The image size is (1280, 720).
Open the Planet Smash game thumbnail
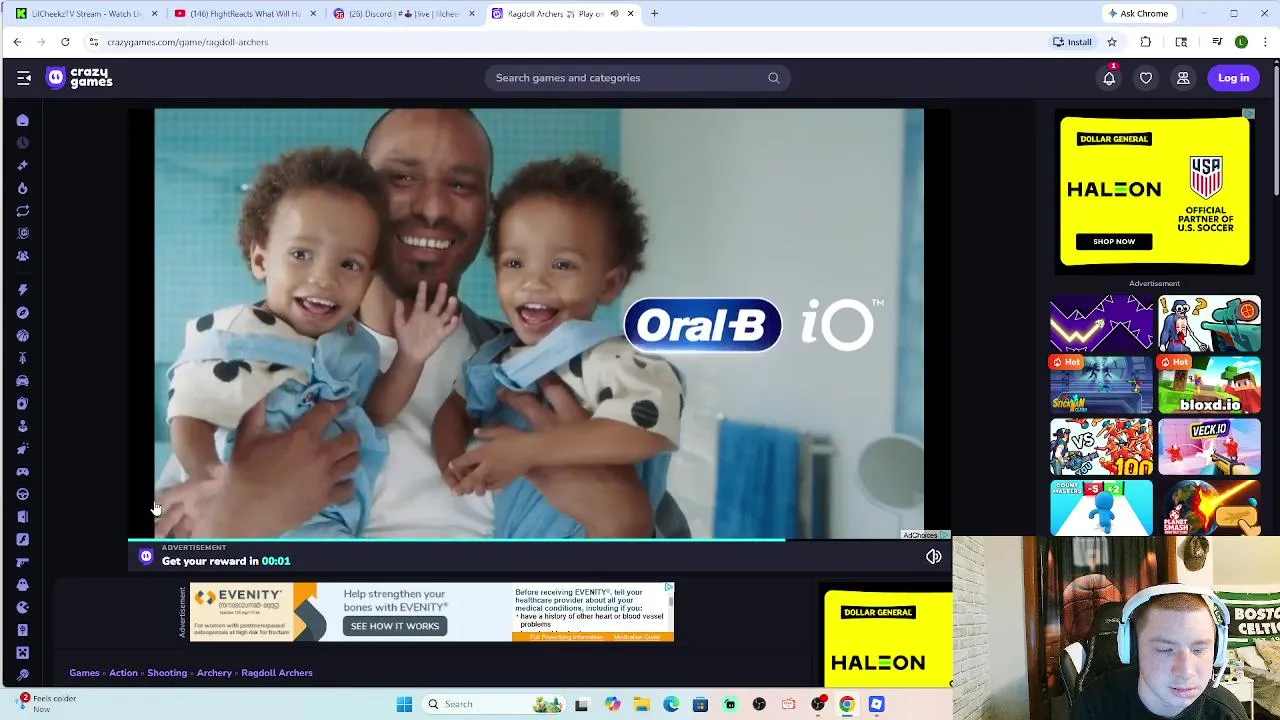(1209, 508)
